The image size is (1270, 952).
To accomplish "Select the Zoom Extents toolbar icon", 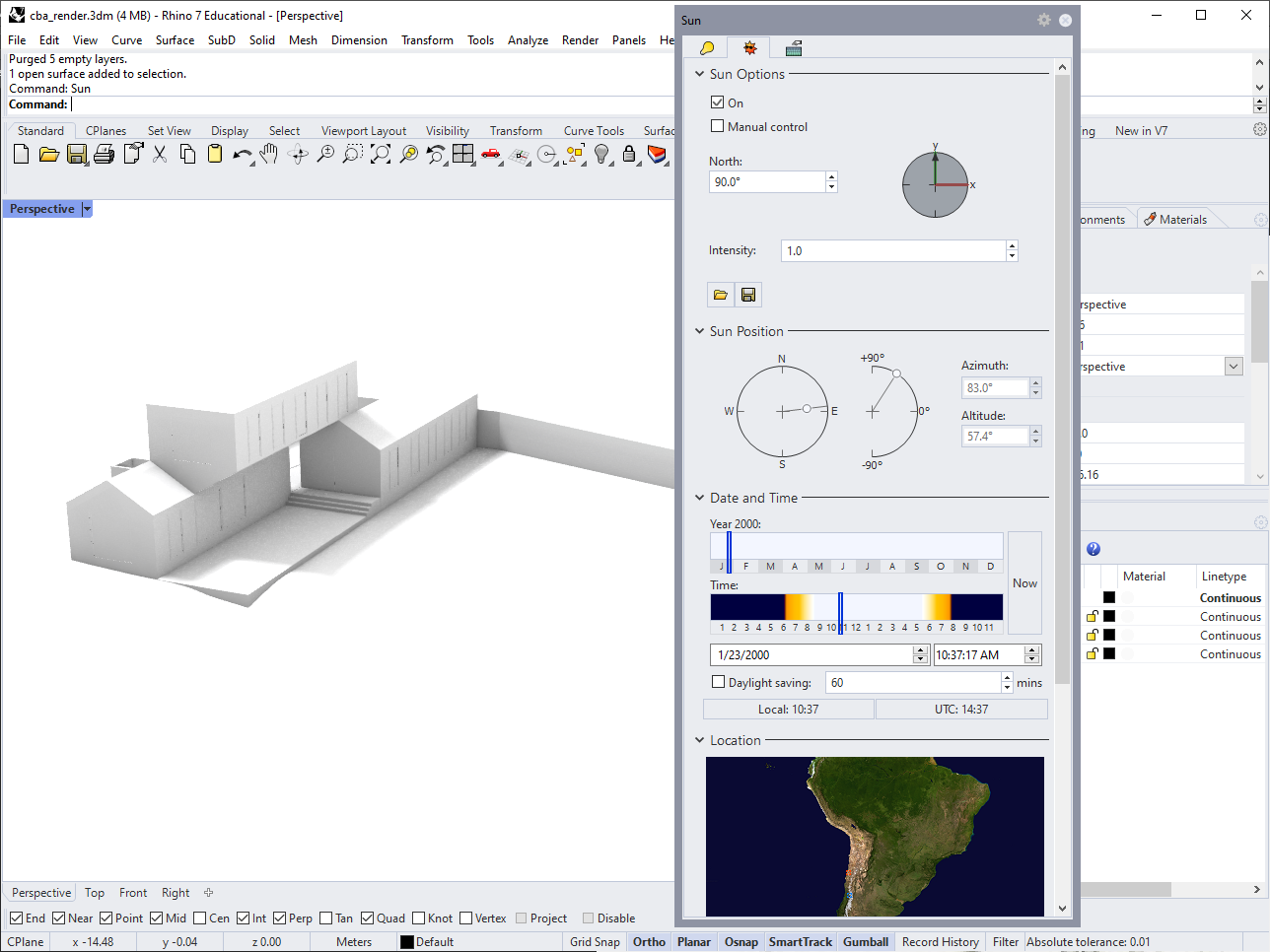I will click(x=381, y=154).
